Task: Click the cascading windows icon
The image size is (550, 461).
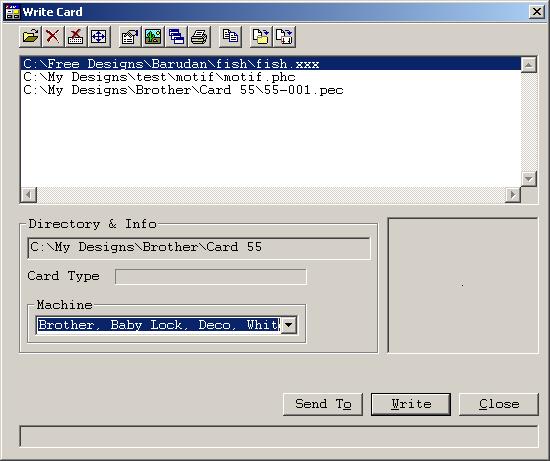Action: point(176,36)
